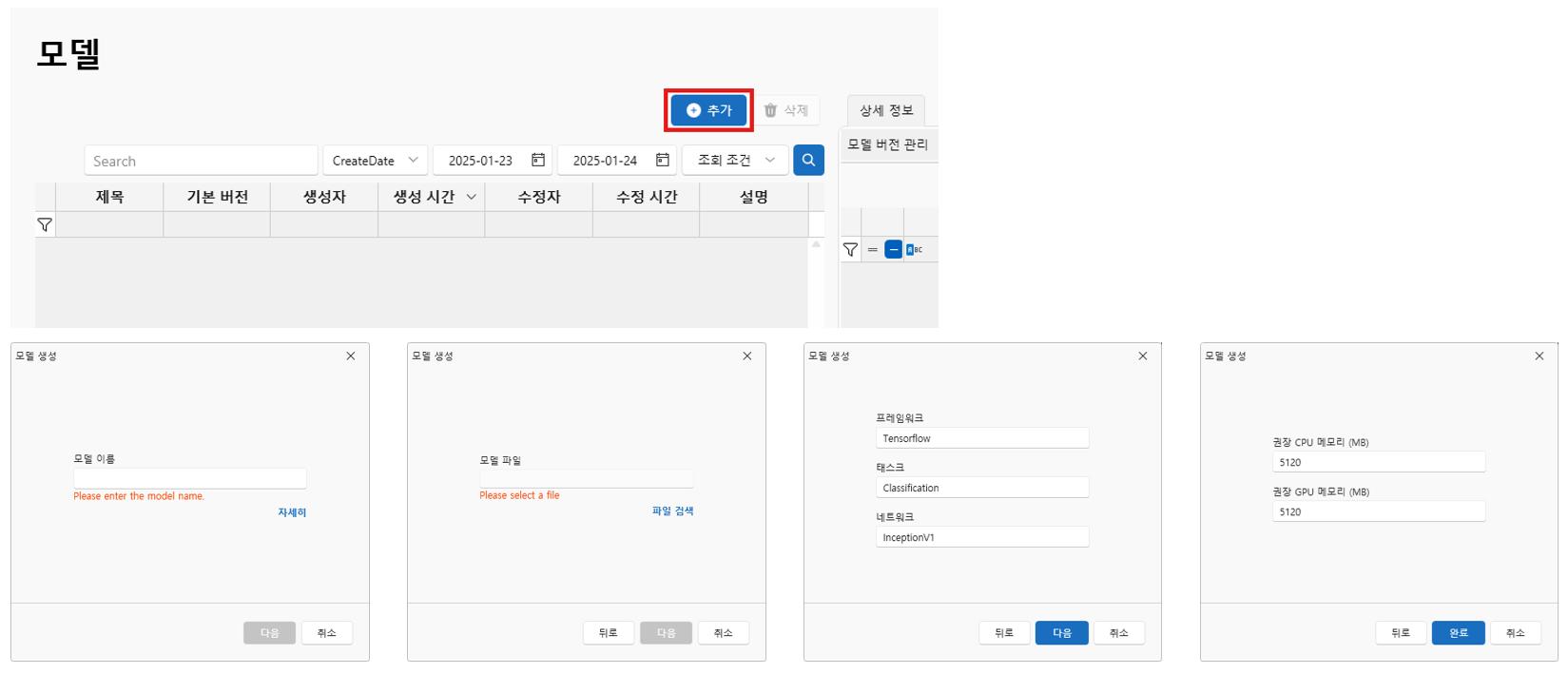Click the equals sign filter icon
The width and height of the screenshot is (1568, 674).
(872, 249)
